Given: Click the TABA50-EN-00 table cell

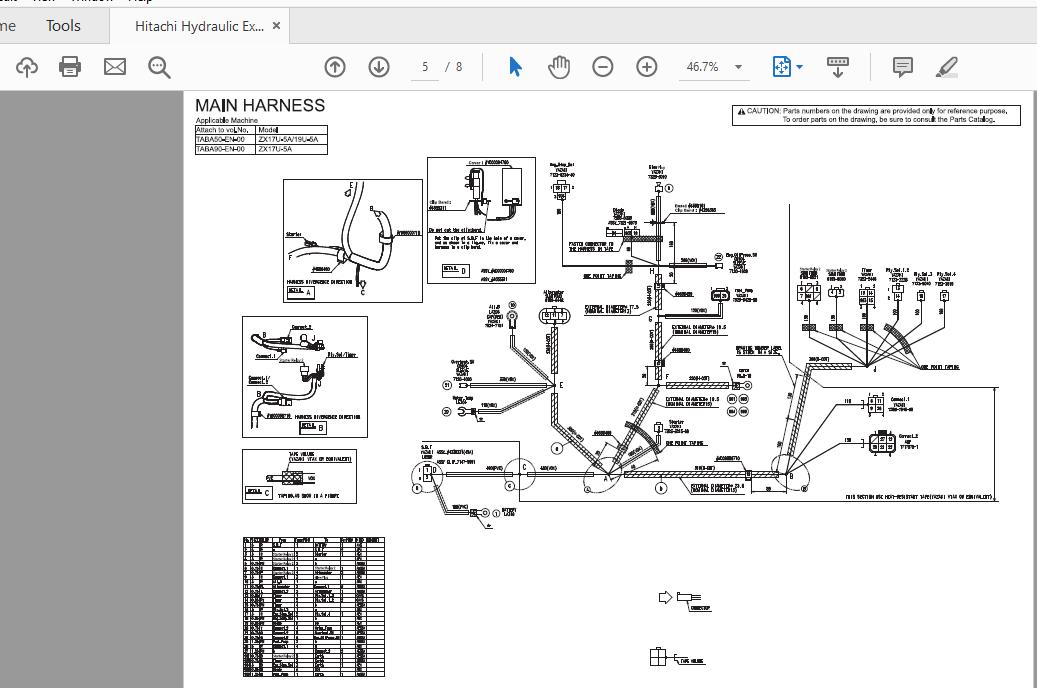Looking at the screenshot, I should tap(225, 140).
